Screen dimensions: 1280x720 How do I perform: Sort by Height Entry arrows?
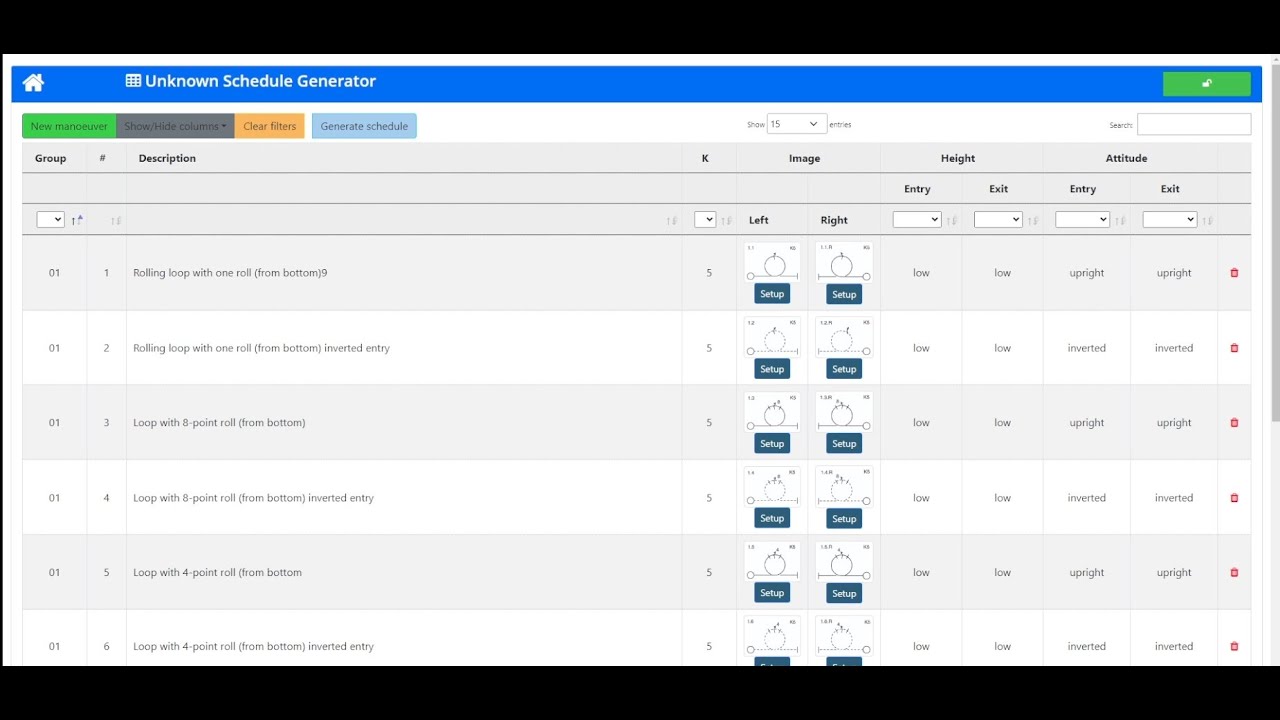(952, 220)
